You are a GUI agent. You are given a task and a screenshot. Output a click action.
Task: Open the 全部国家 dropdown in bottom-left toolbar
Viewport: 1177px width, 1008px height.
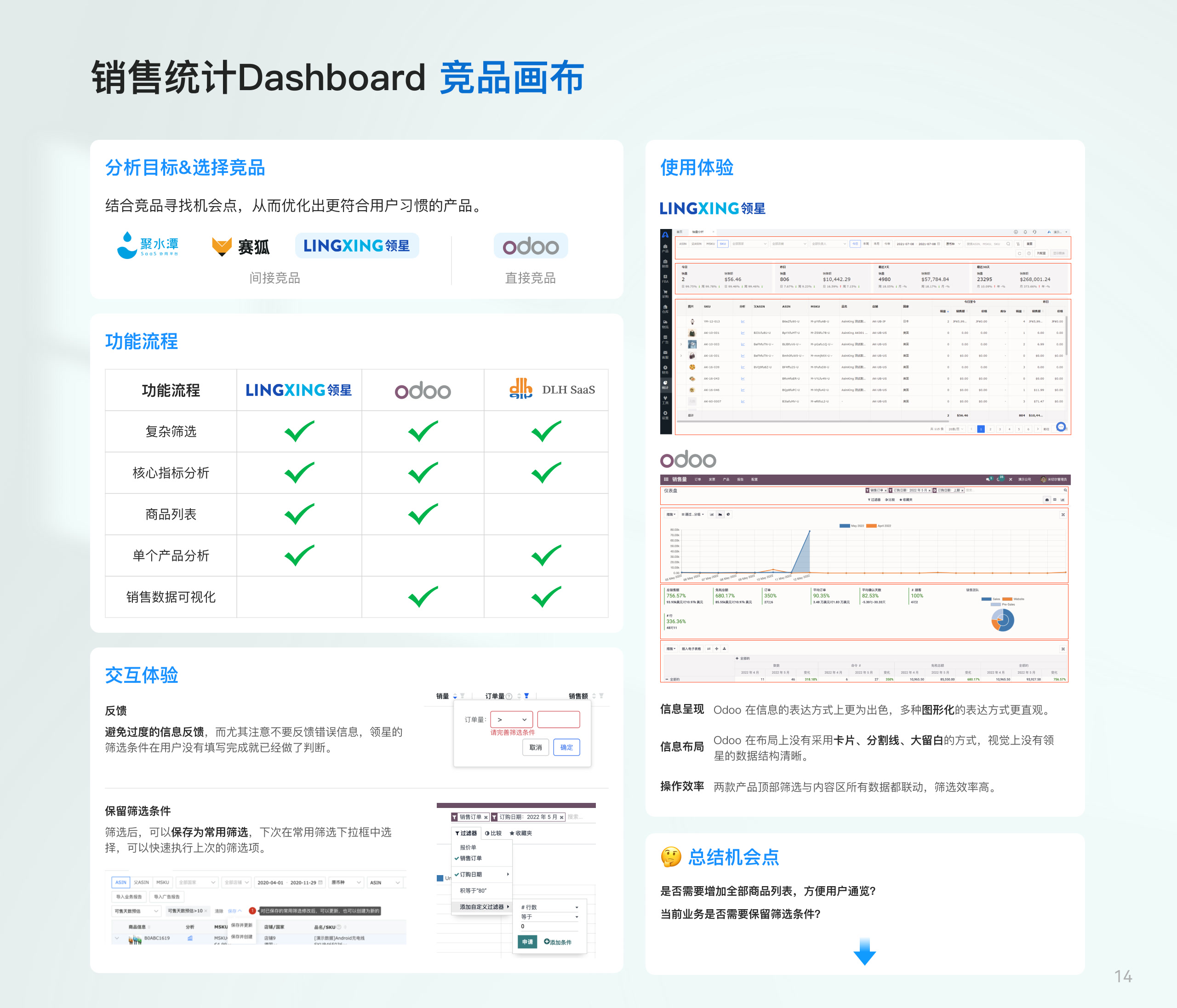click(x=196, y=882)
